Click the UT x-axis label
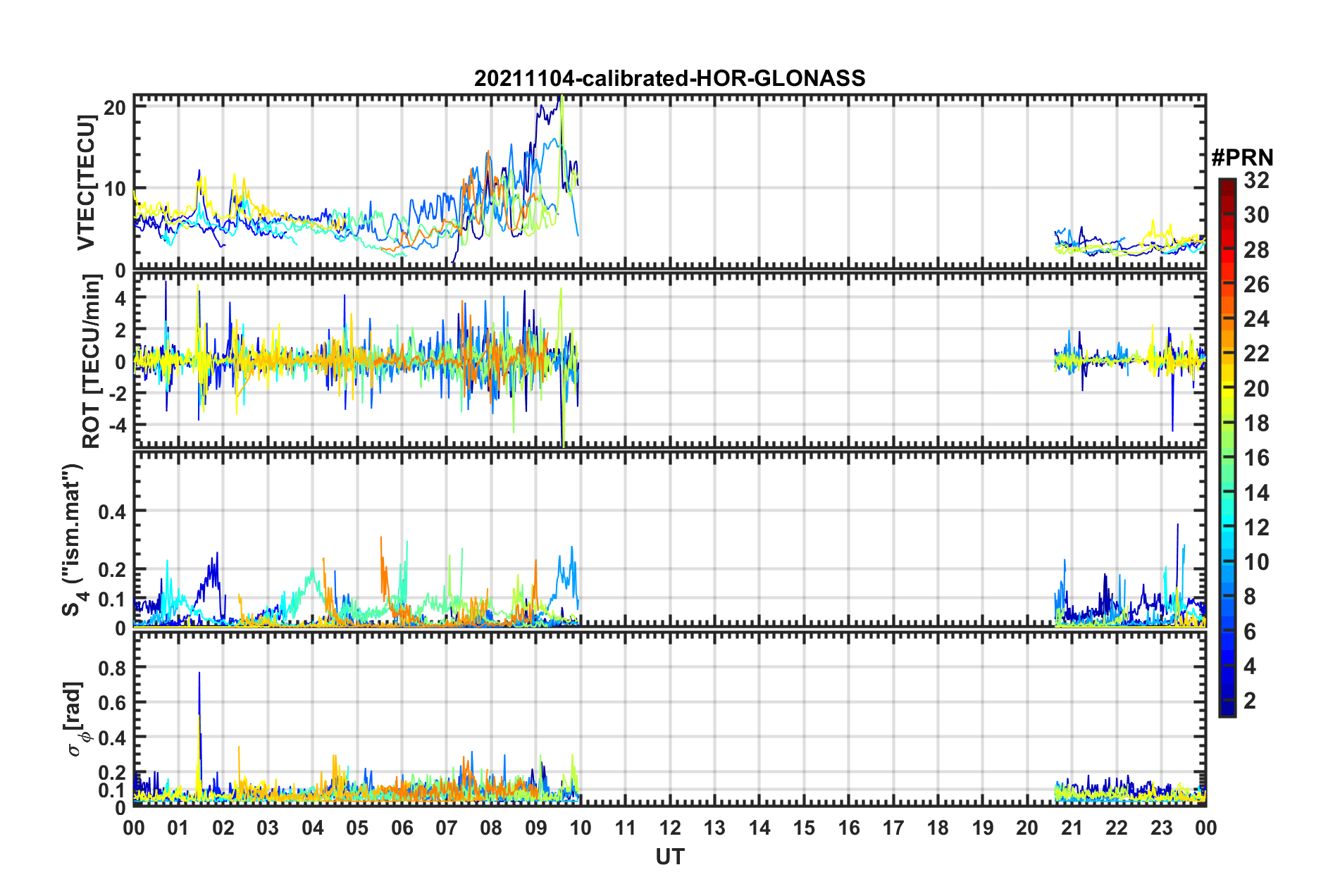The image size is (1340, 896). 670,857
